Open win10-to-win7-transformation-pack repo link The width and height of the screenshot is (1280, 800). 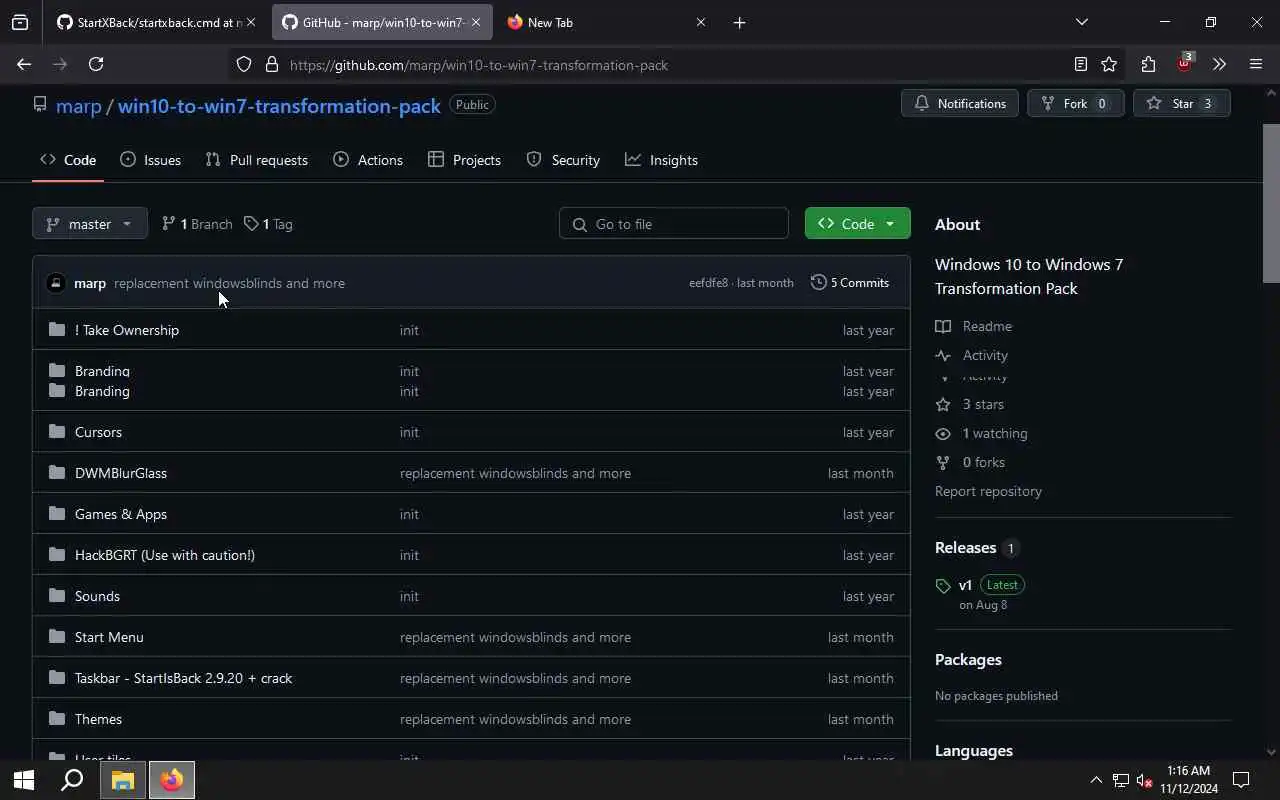click(279, 106)
